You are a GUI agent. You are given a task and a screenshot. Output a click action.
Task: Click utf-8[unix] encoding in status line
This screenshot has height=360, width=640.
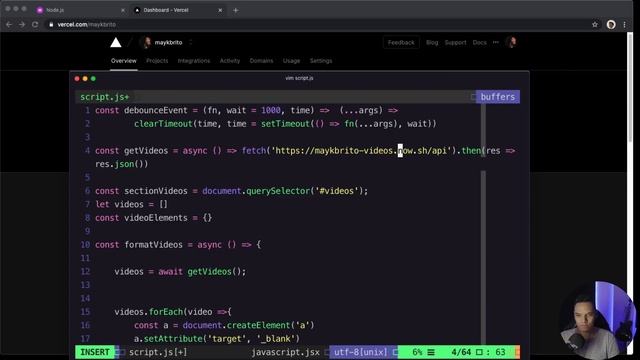360,352
